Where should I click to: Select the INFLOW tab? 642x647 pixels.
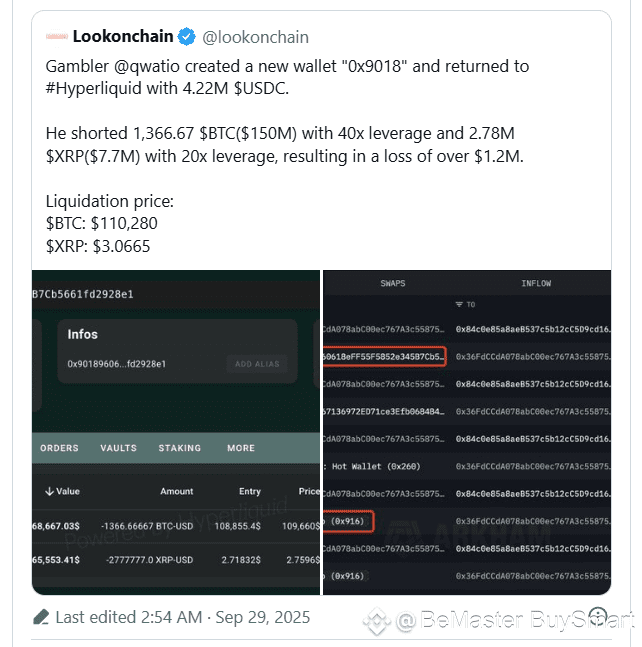[536, 283]
